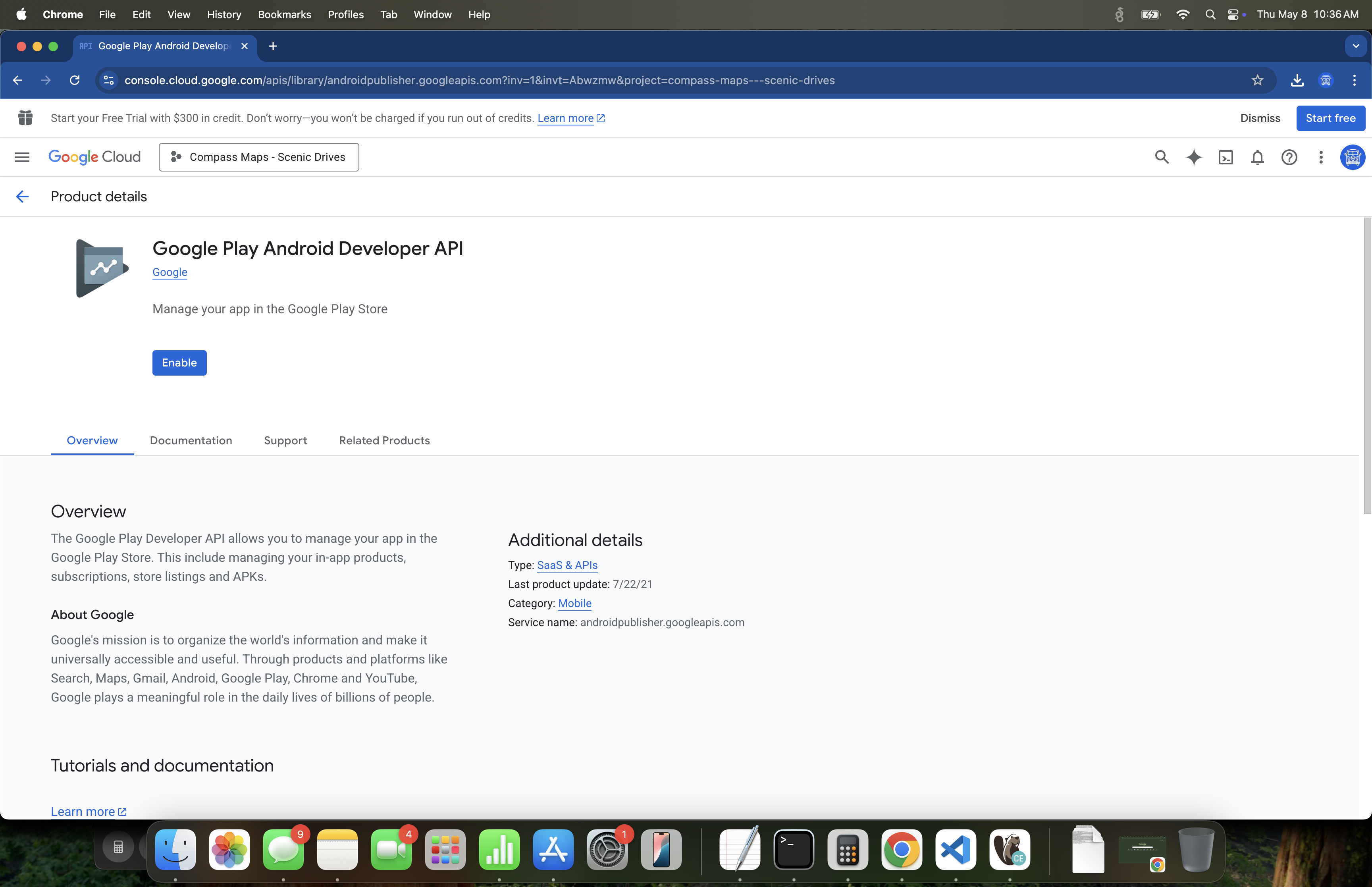
Task: Open the Gemini AI assistant sparkle icon
Action: pyautogui.click(x=1193, y=157)
